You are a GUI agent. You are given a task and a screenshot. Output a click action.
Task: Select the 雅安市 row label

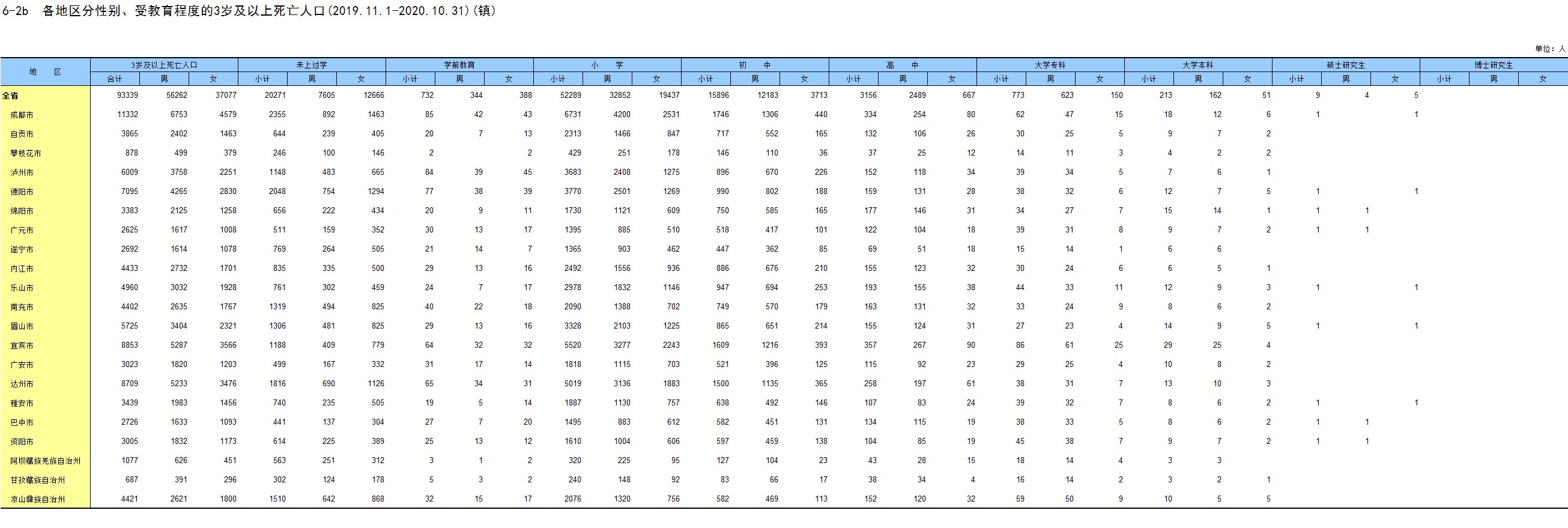click(x=22, y=403)
